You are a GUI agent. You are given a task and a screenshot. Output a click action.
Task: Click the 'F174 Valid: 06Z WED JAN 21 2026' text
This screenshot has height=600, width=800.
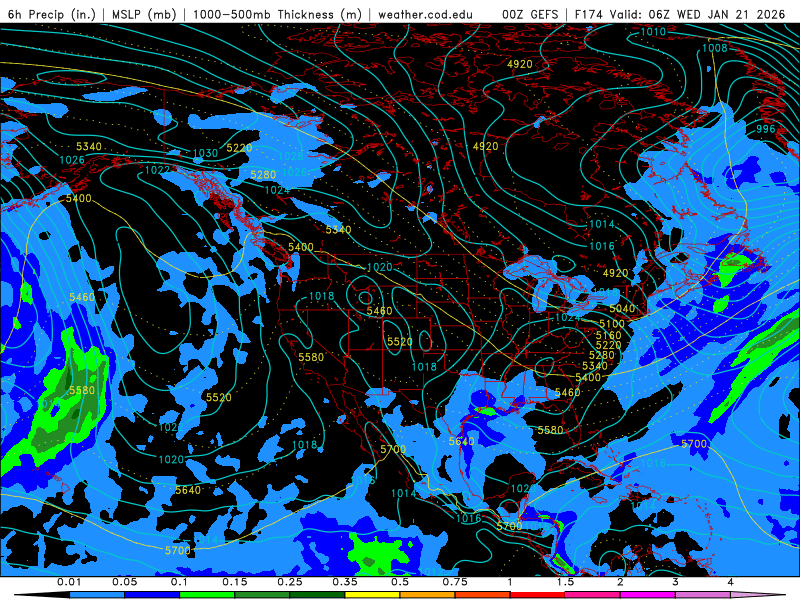[x=680, y=14]
